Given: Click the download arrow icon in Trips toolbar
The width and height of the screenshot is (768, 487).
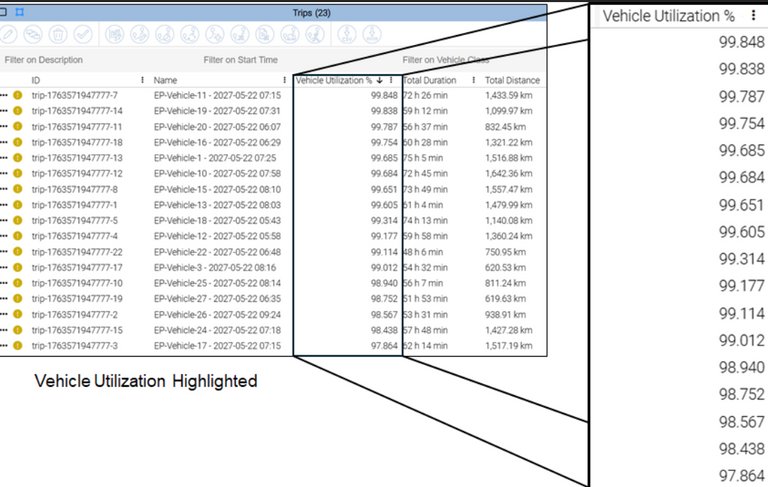Looking at the screenshot, I should coord(372,34).
